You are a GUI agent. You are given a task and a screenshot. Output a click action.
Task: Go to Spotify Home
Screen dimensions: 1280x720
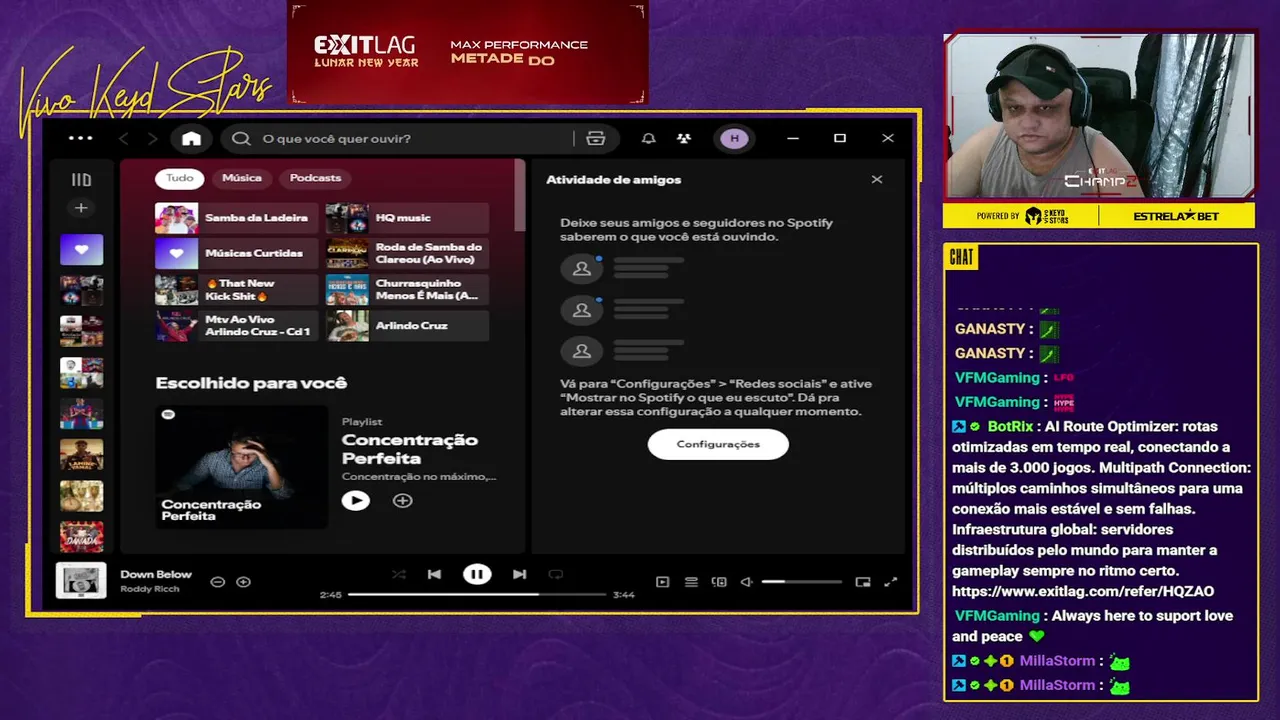pyautogui.click(x=191, y=138)
